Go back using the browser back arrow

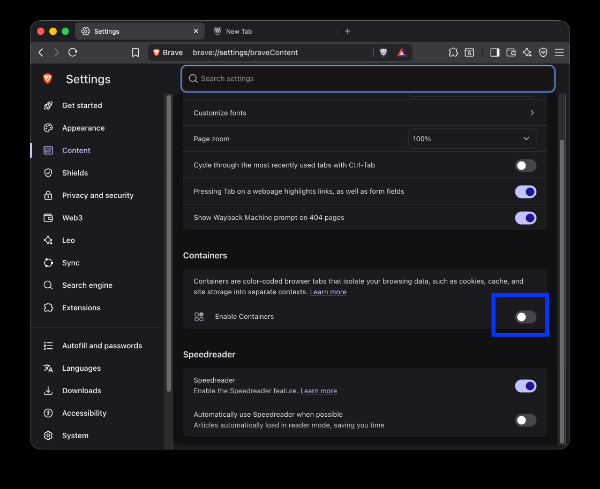click(41, 52)
